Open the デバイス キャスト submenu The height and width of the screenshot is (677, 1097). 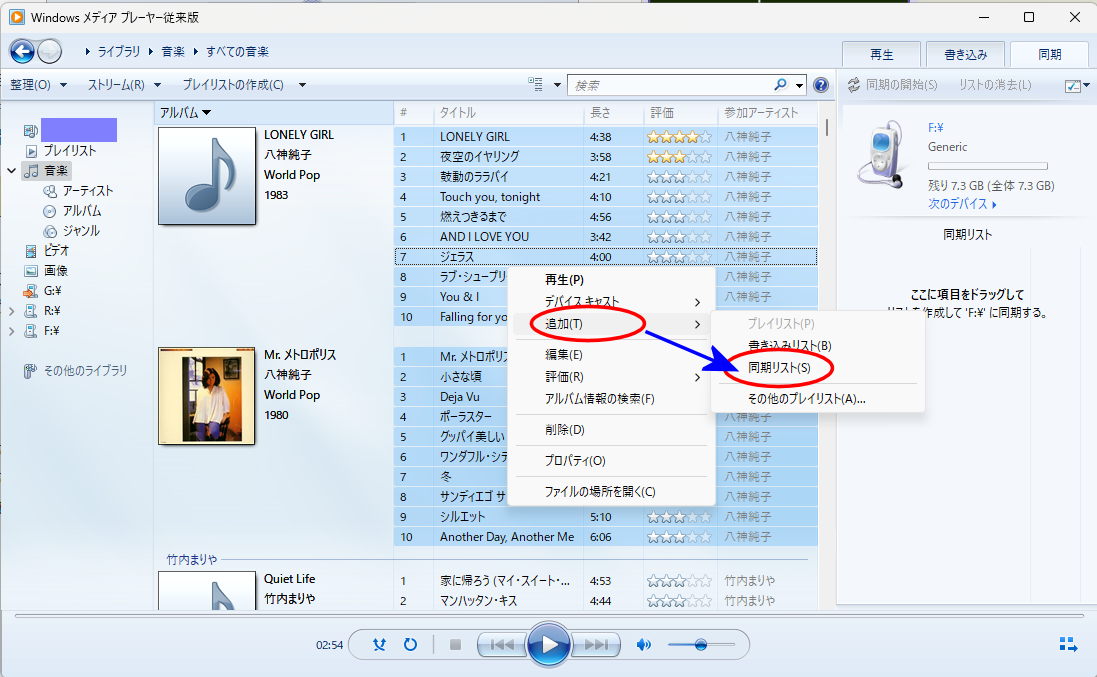(610, 301)
